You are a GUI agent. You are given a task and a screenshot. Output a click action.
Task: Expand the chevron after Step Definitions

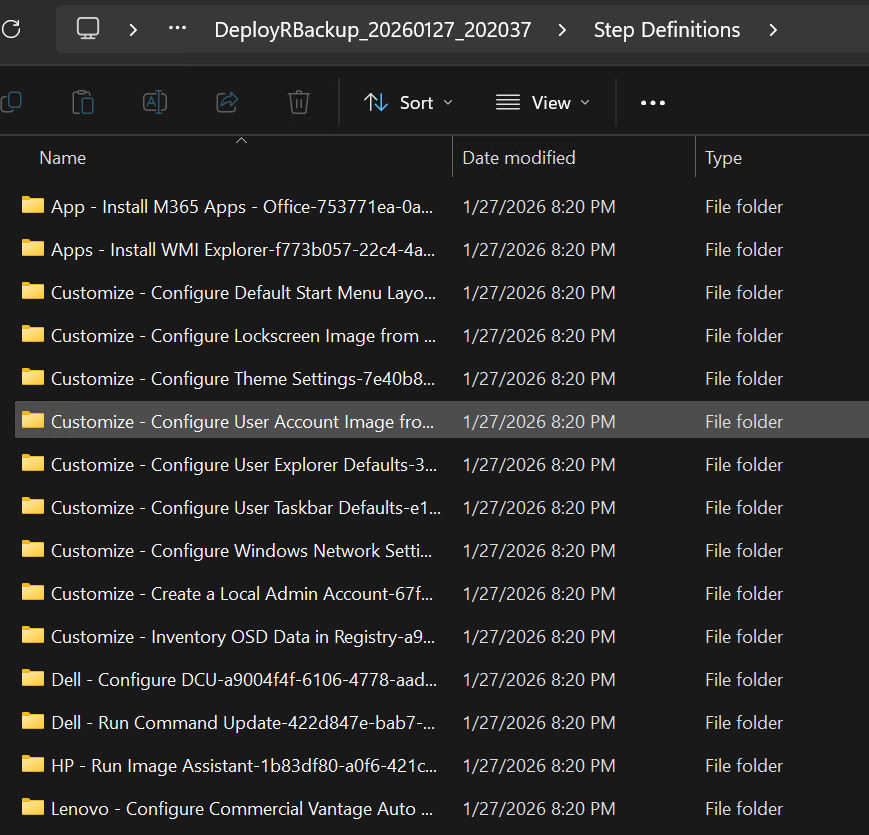click(x=773, y=30)
